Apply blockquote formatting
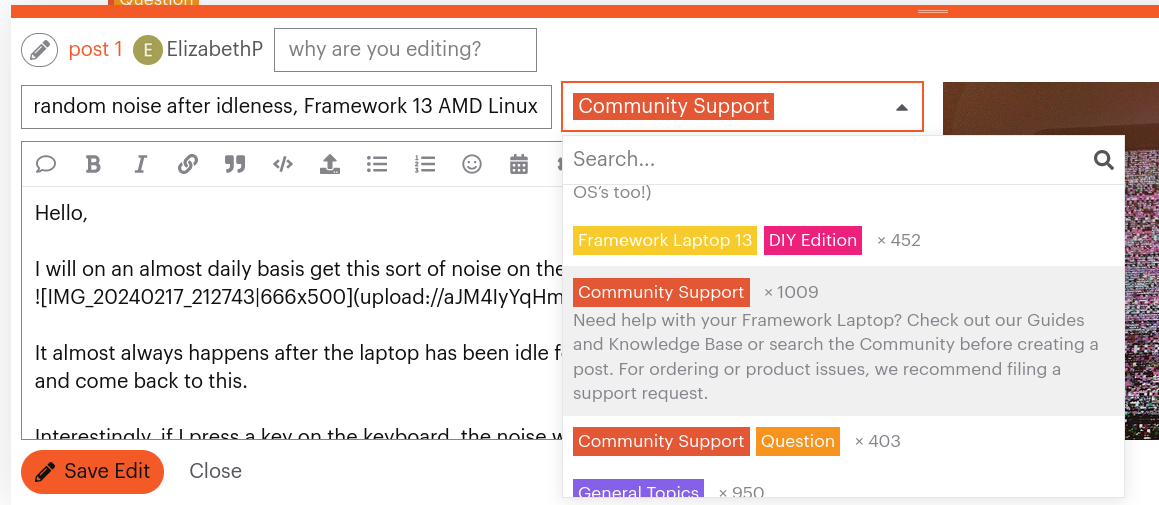 tap(235, 164)
